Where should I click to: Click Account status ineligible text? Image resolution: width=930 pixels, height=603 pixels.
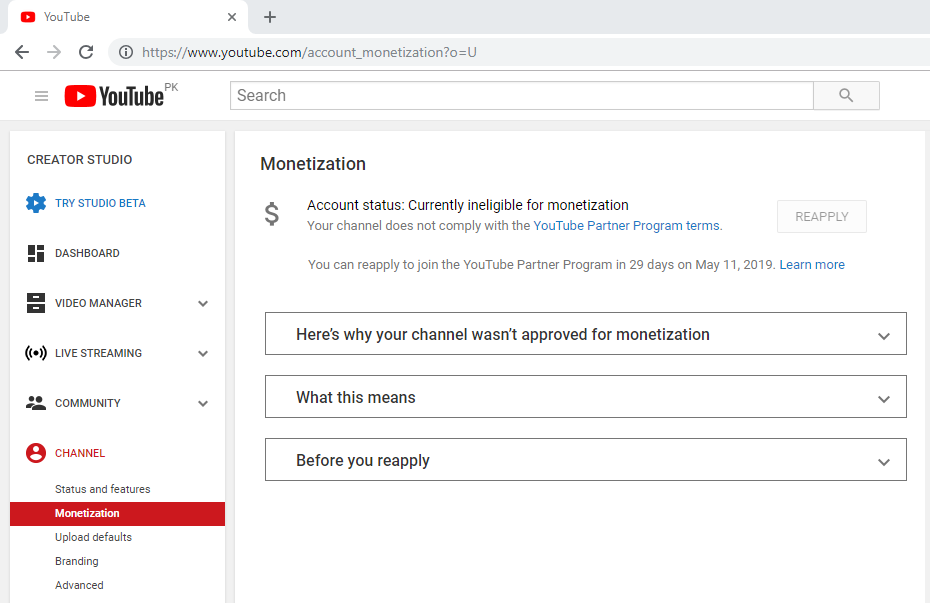pyautogui.click(x=468, y=205)
